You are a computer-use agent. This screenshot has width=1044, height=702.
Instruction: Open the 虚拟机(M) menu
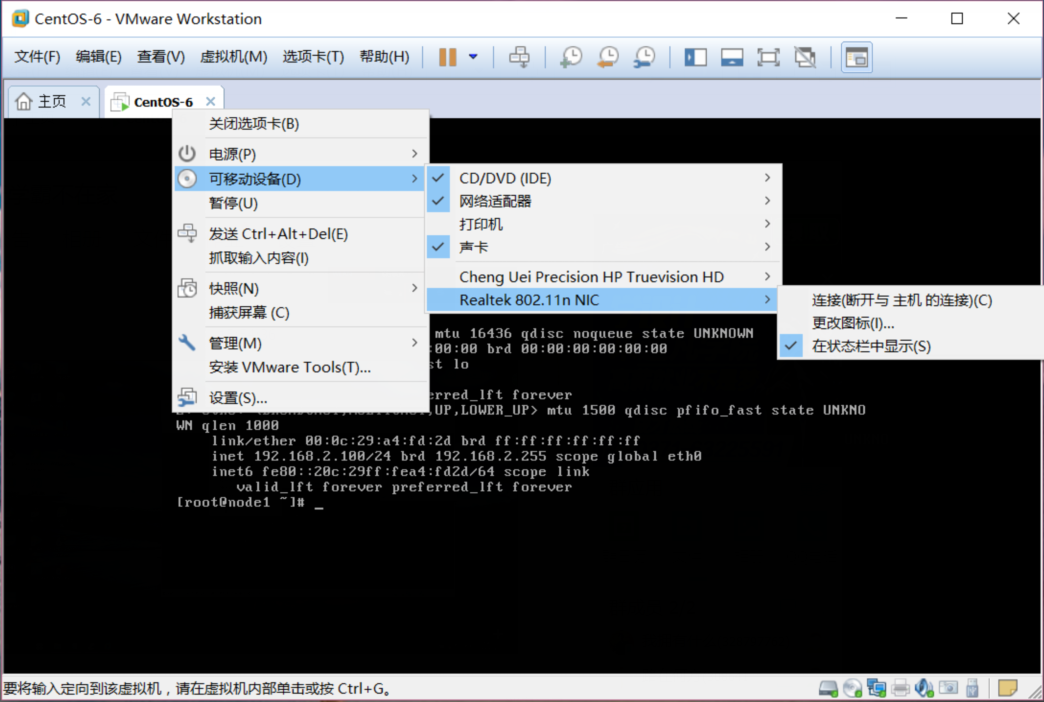[234, 57]
